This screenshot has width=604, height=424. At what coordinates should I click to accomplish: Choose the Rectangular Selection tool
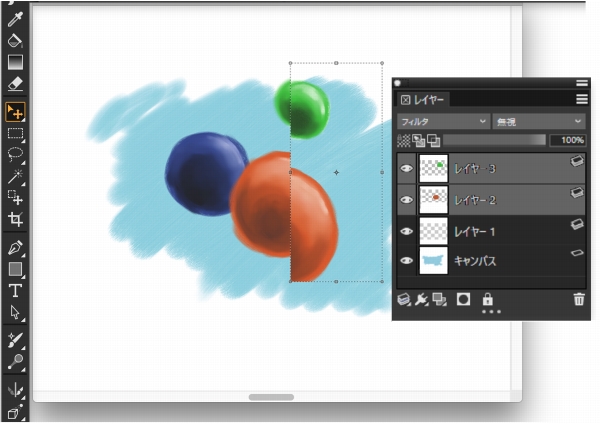click(x=15, y=132)
